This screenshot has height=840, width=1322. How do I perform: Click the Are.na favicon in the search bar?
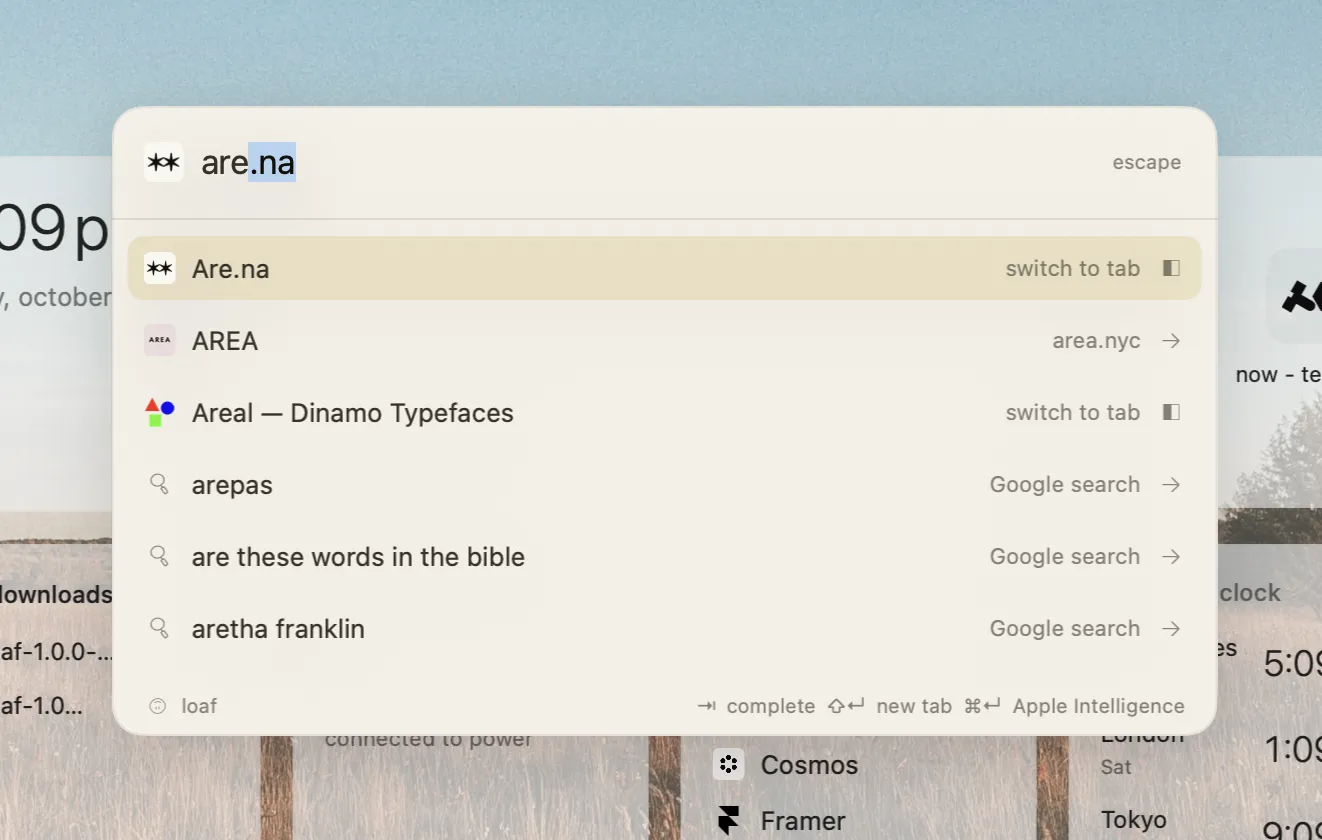coord(163,162)
